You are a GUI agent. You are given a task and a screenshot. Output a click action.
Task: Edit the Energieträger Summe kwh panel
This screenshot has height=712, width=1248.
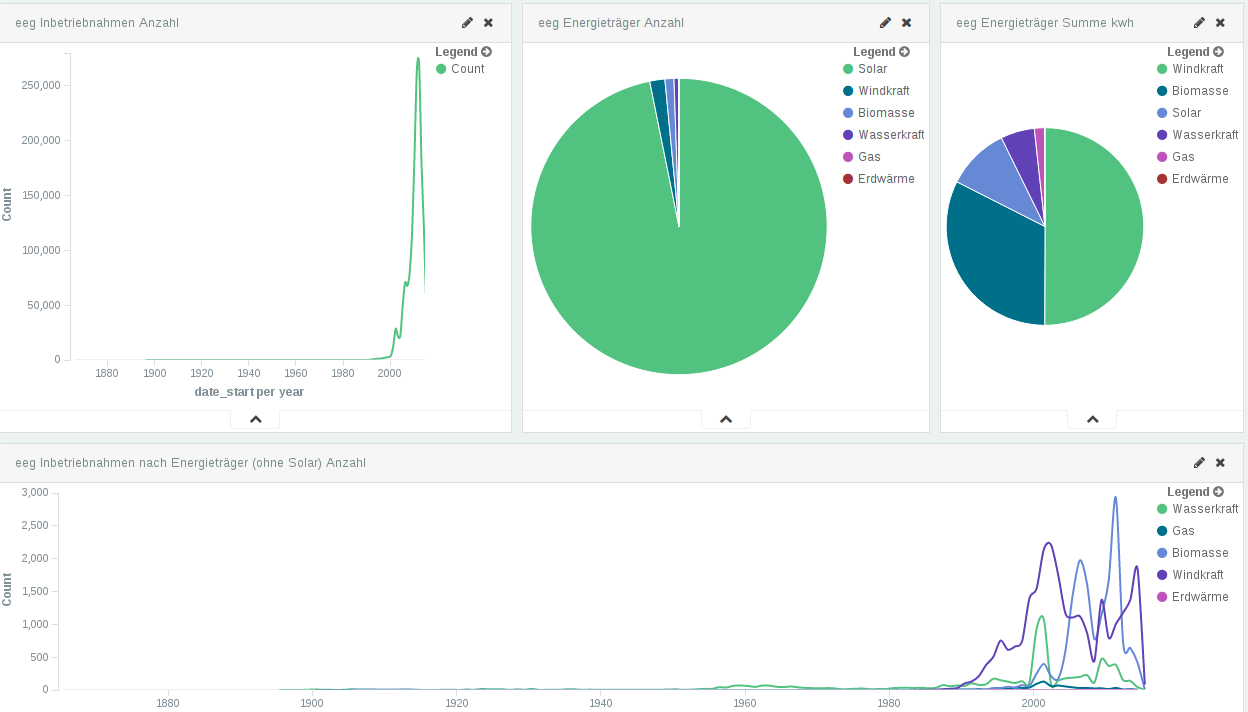coord(1199,22)
